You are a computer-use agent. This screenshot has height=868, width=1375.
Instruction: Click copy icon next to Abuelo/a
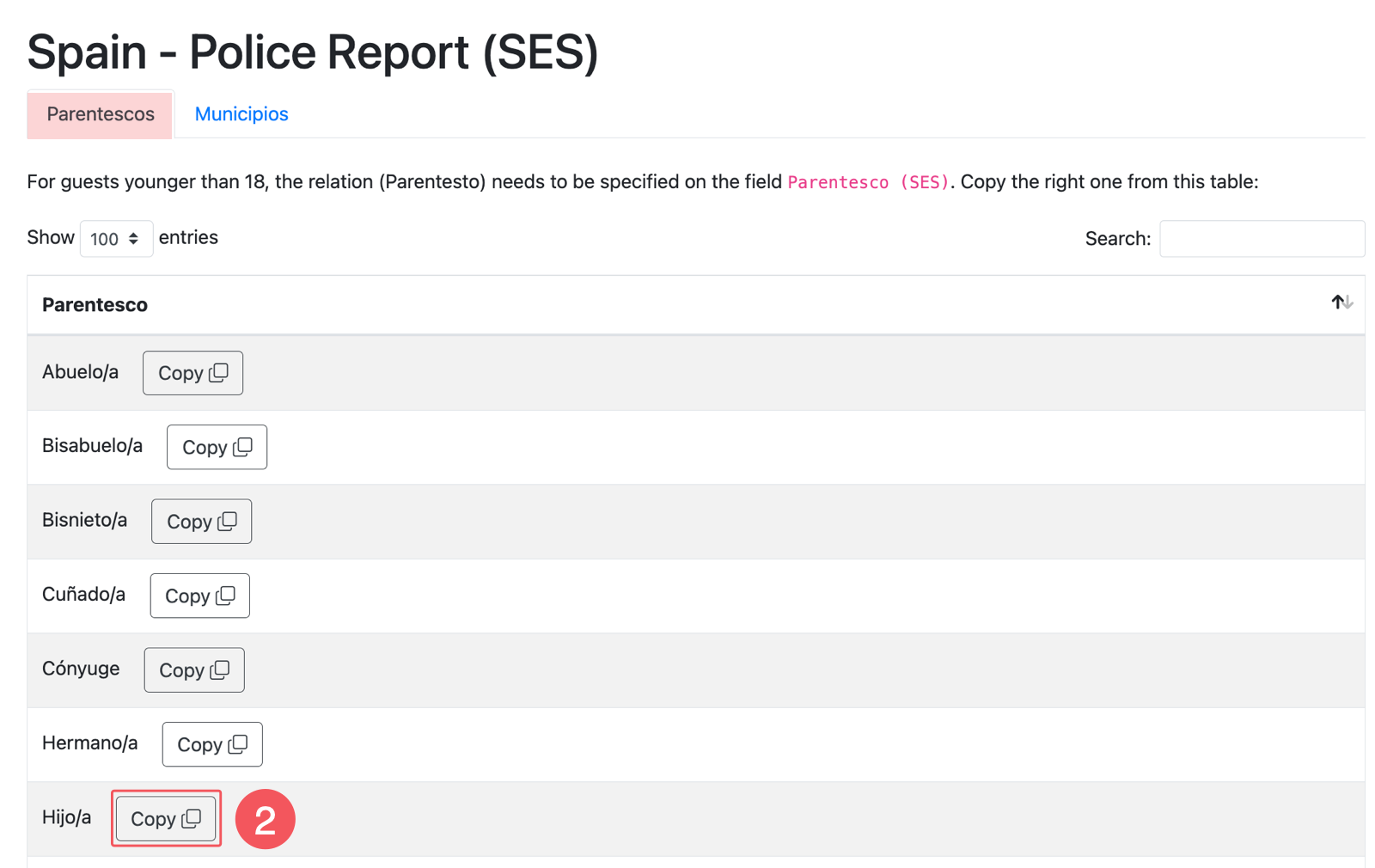pos(219,372)
